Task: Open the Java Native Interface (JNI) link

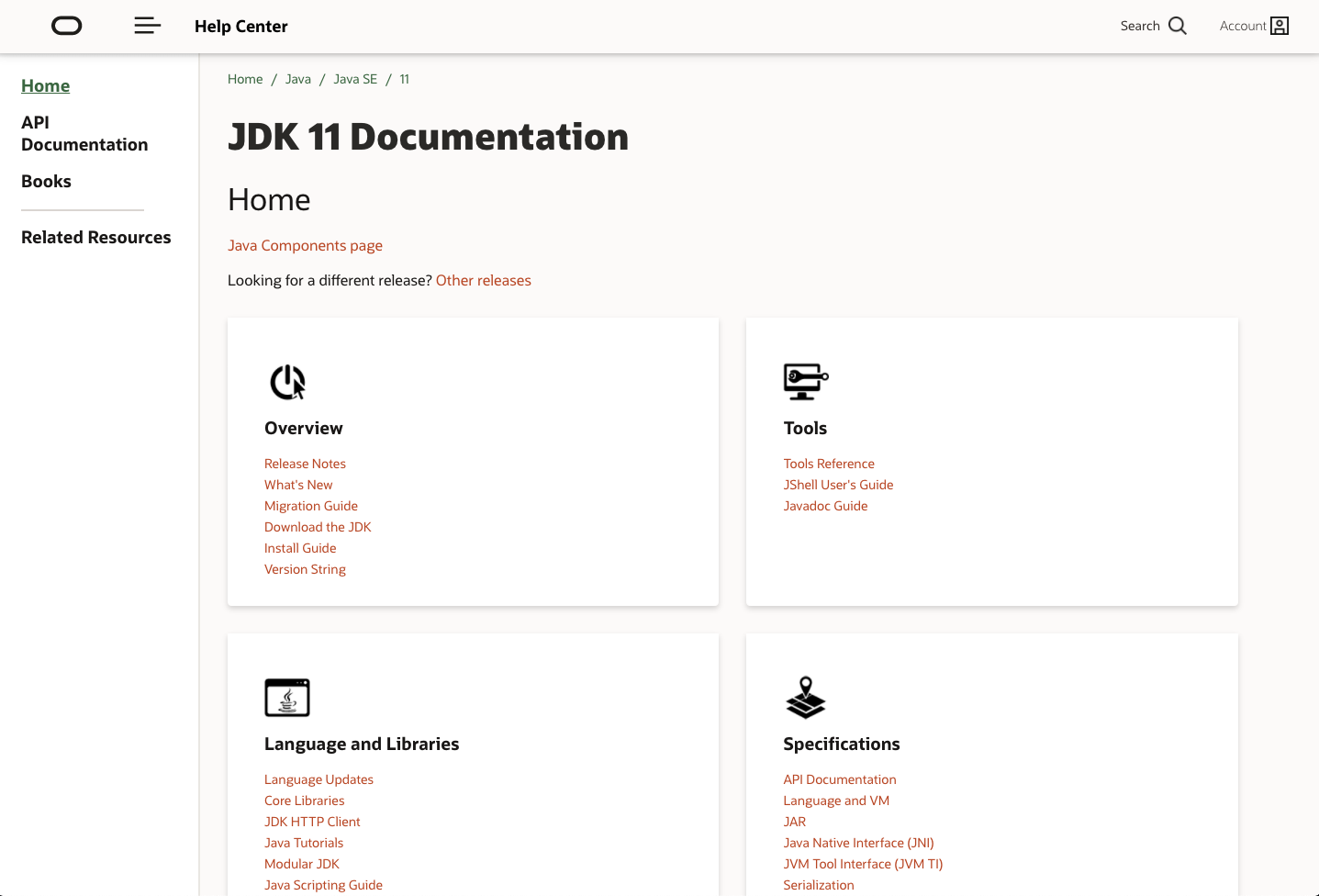Action: click(x=859, y=843)
